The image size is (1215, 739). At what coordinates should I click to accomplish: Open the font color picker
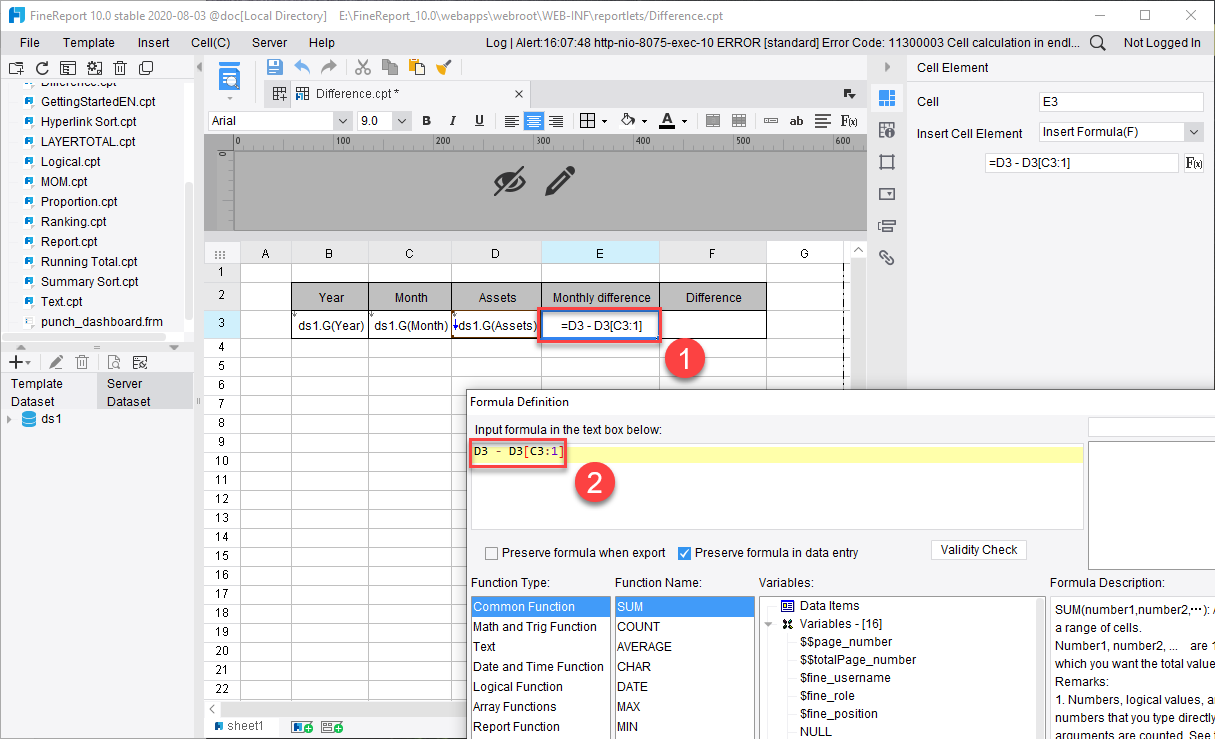[x=672, y=121]
